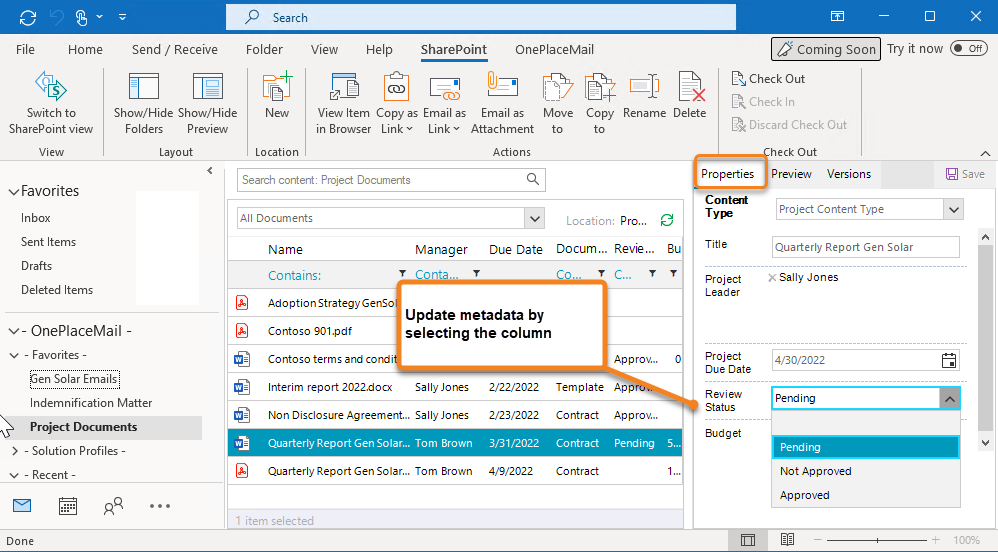The image size is (998, 552).
Task: Switch to the Versions tab
Action: [848, 174]
